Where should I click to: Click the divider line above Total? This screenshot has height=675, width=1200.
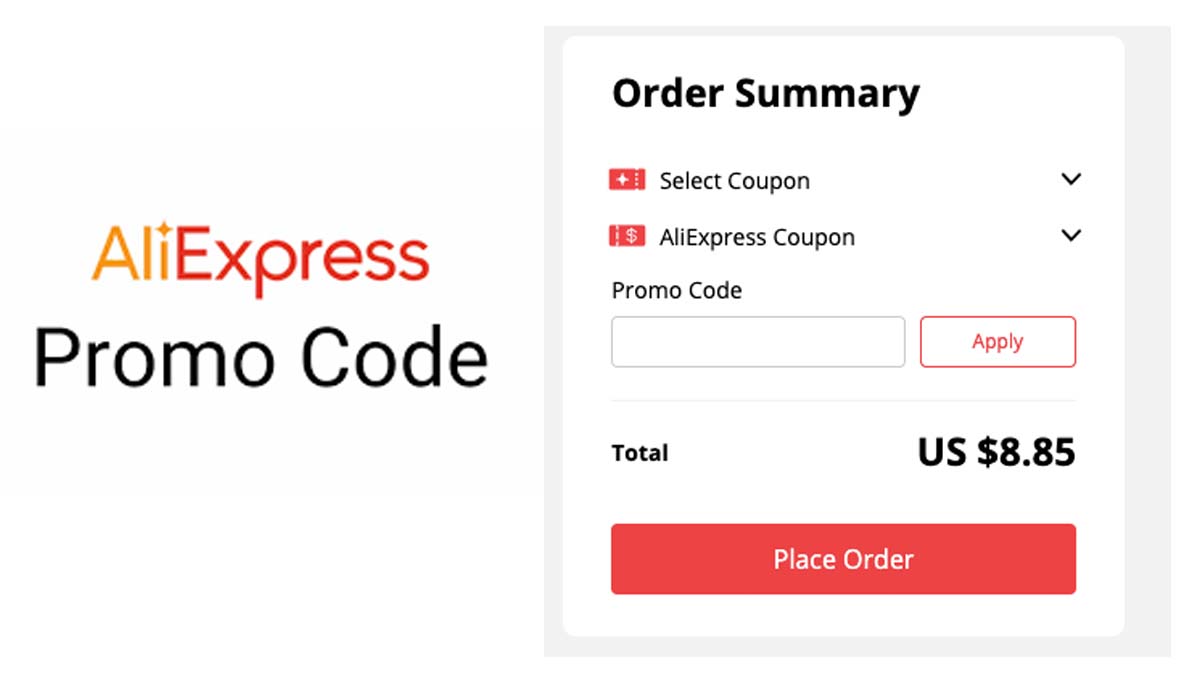click(x=843, y=401)
